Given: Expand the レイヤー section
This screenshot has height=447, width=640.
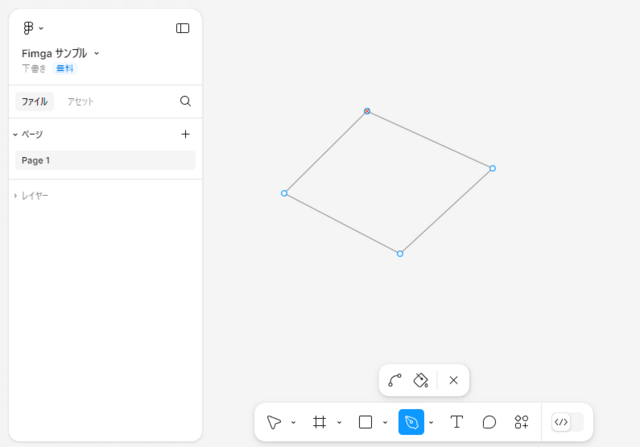Looking at the screenshot, I should 31,196.
